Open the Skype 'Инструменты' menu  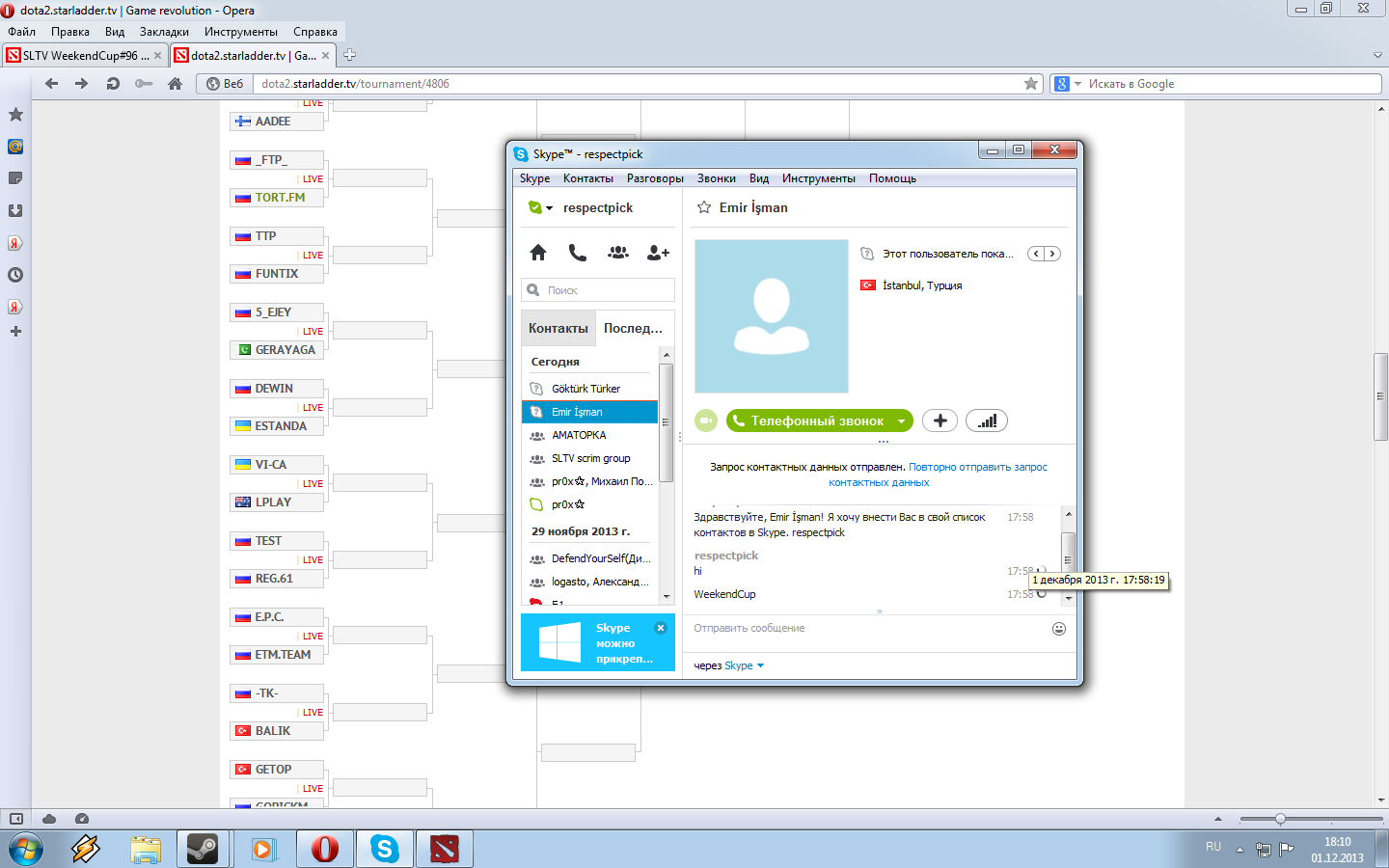[x=819, y=178]
